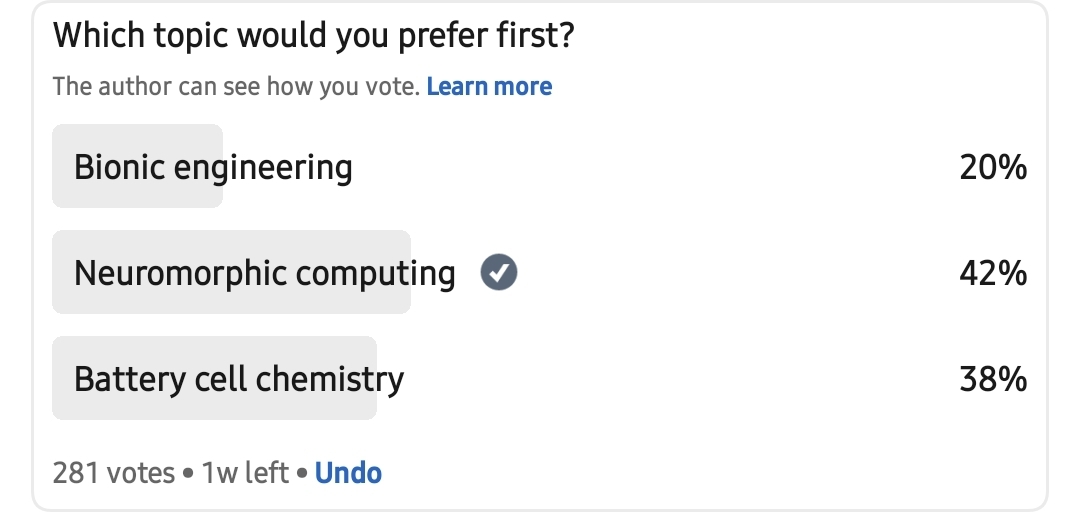Click the 20% result percentage
This screenshot has height=522, width=1080.
993,167
